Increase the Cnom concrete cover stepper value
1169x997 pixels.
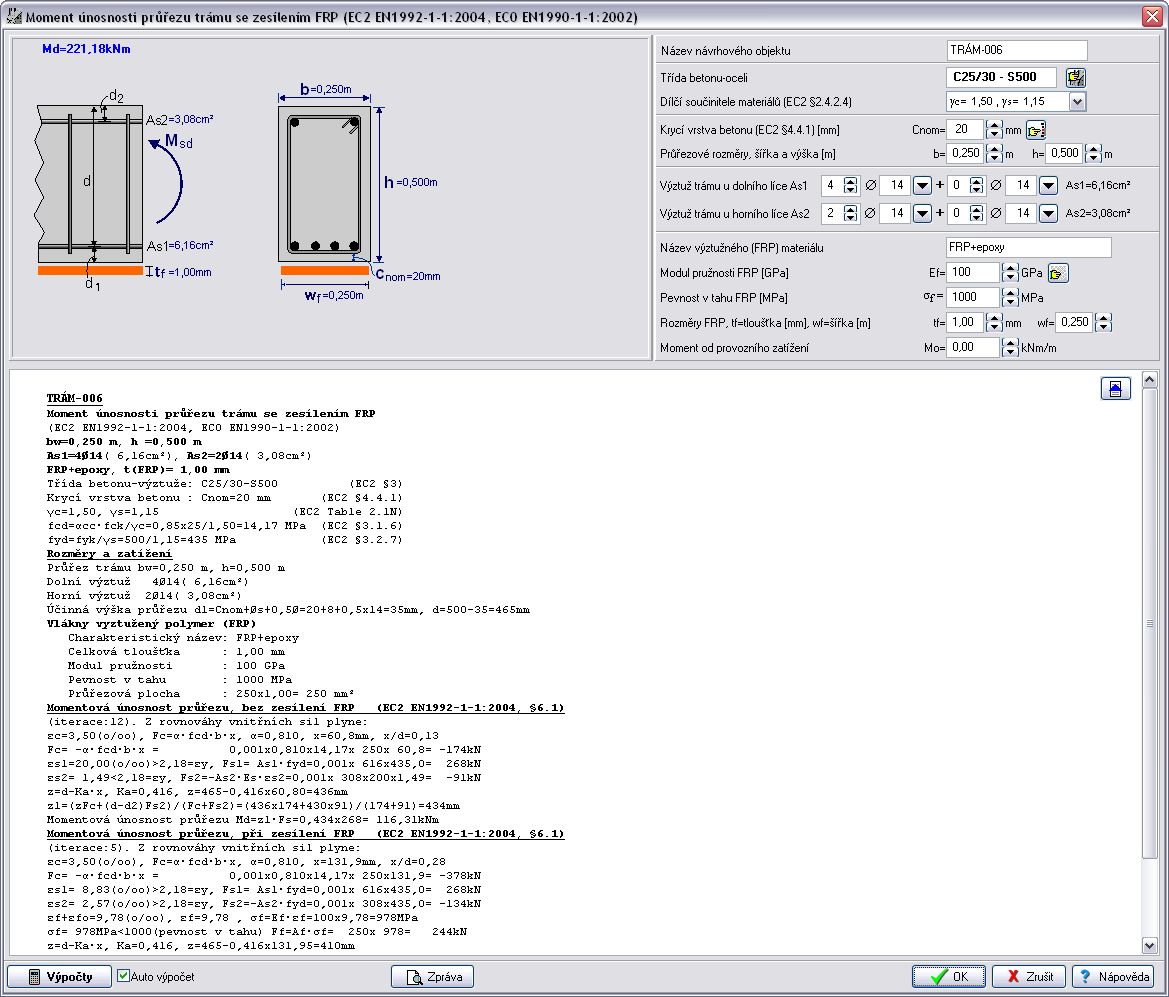[993, 125]
